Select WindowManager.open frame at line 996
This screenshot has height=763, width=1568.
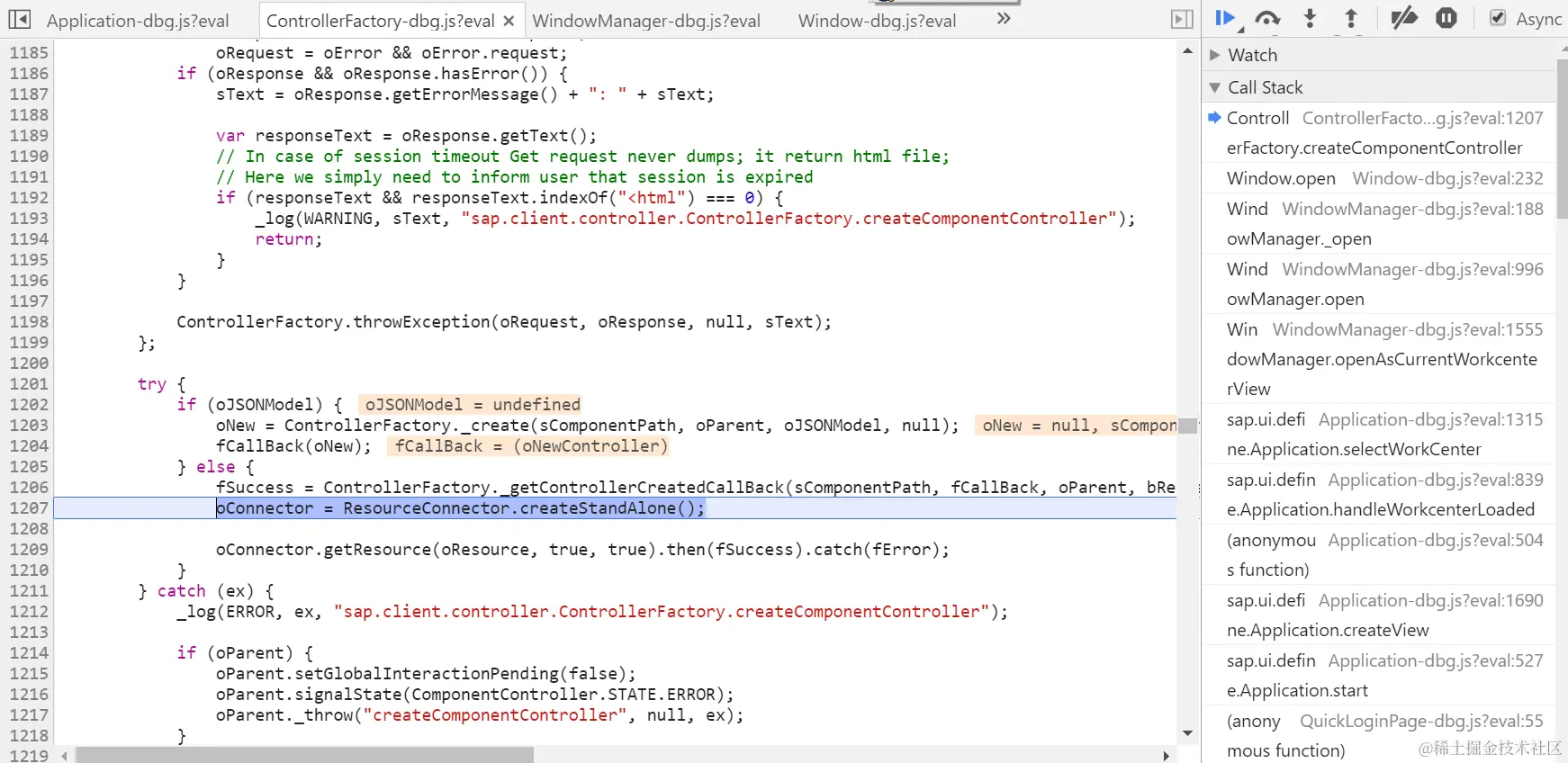click(1379, 283)
